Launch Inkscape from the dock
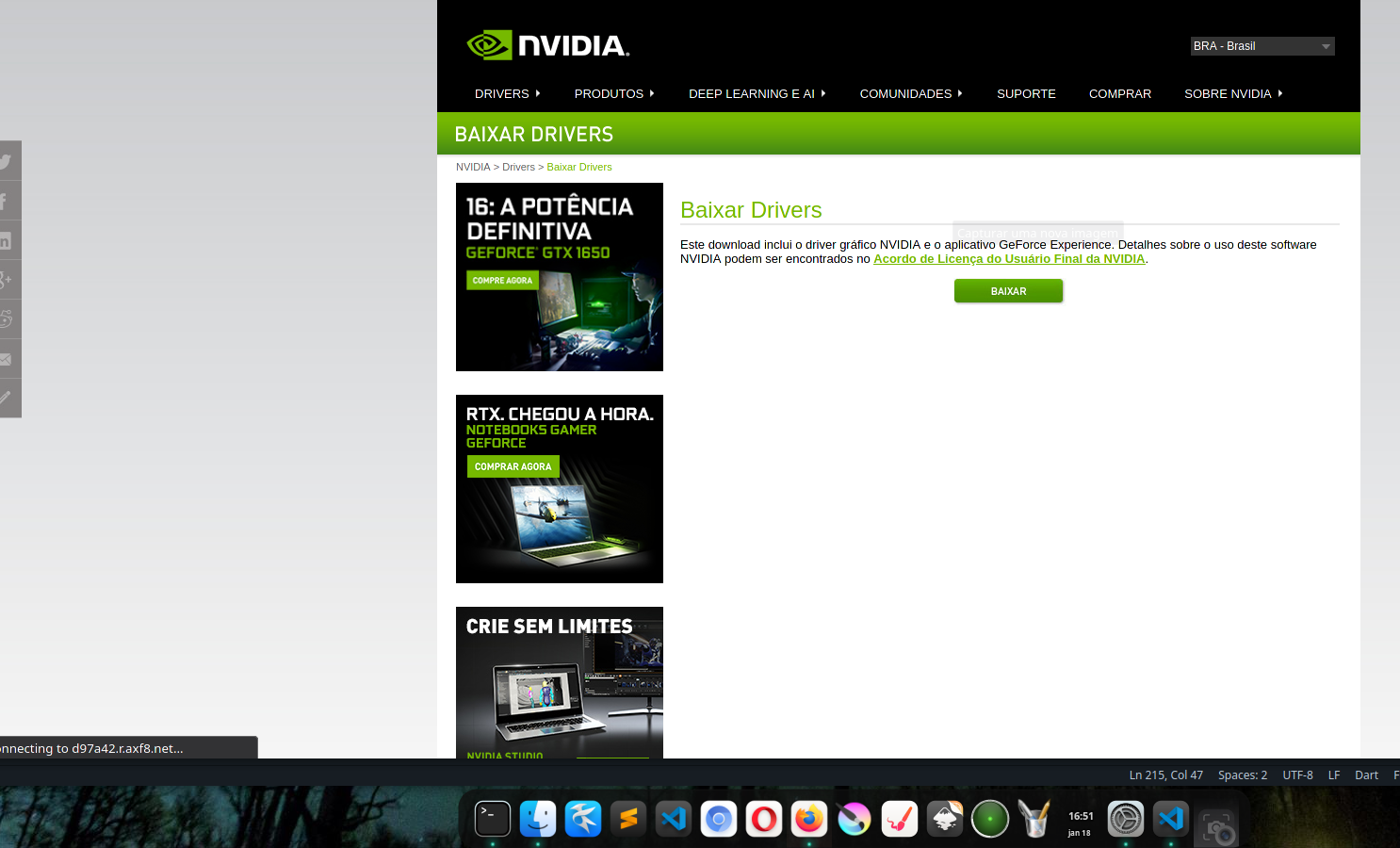Viewport: 1400px width, 848px height. point(945,819)
